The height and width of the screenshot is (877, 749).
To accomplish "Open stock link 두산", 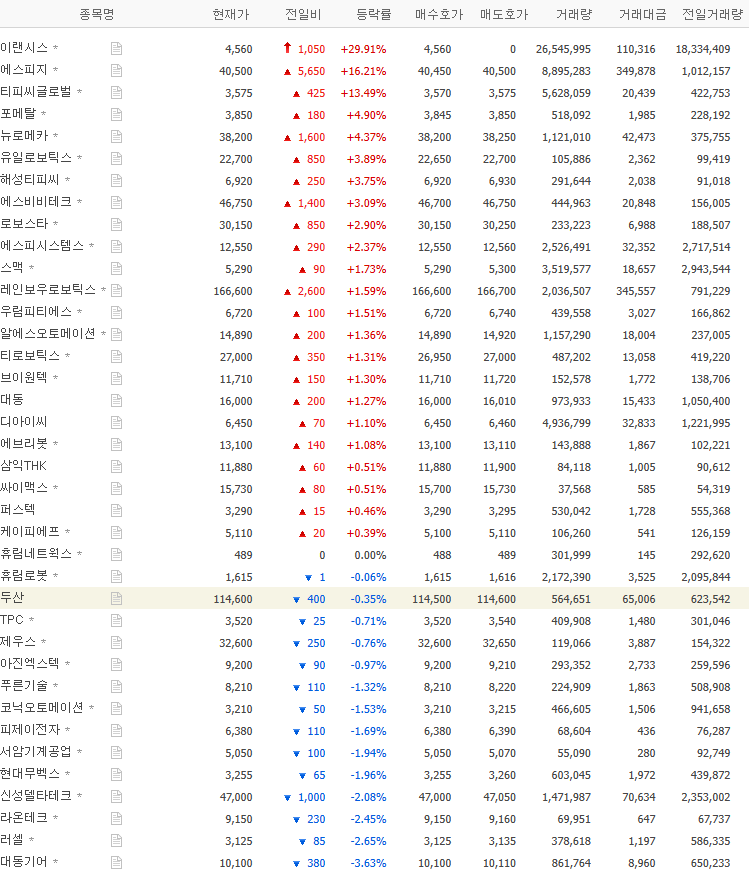I will pos(12,597).
